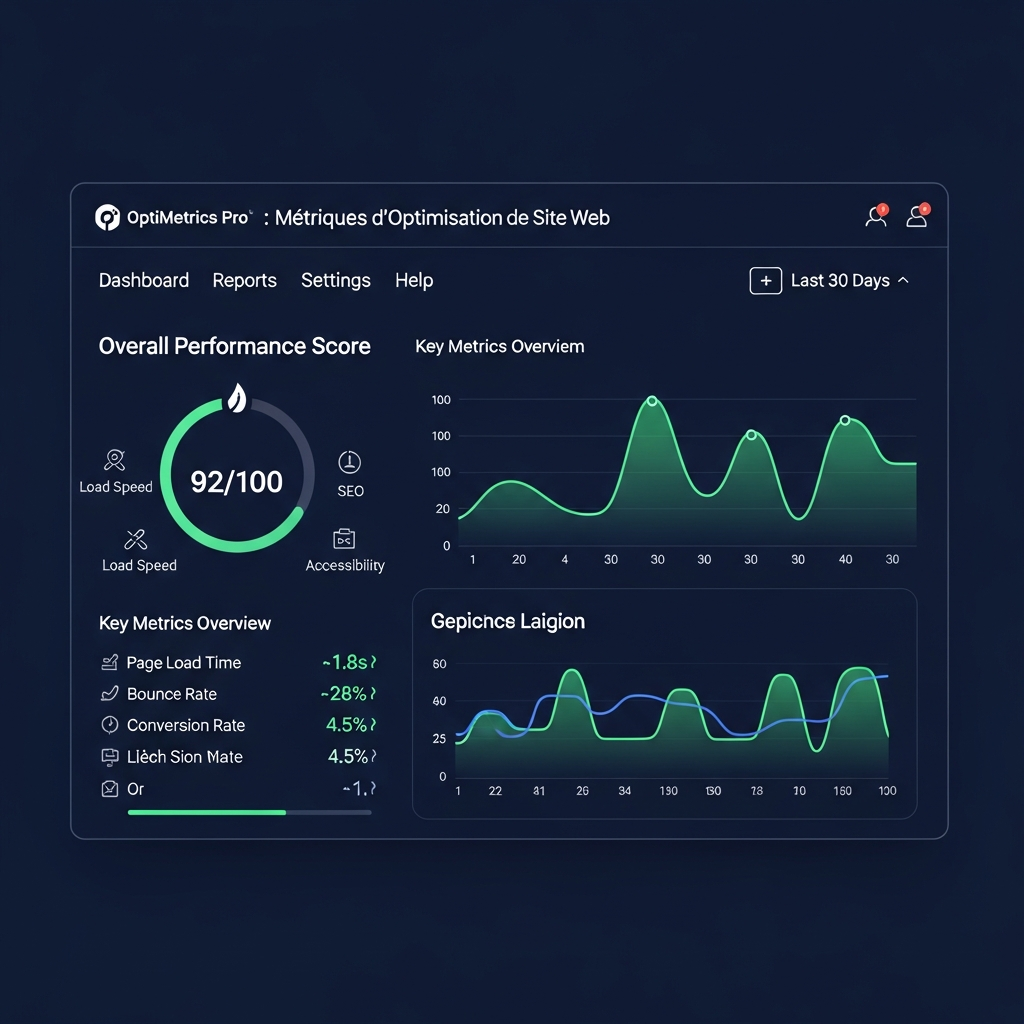Click the OptiMetrics Pro logo icon

point(107,217)
